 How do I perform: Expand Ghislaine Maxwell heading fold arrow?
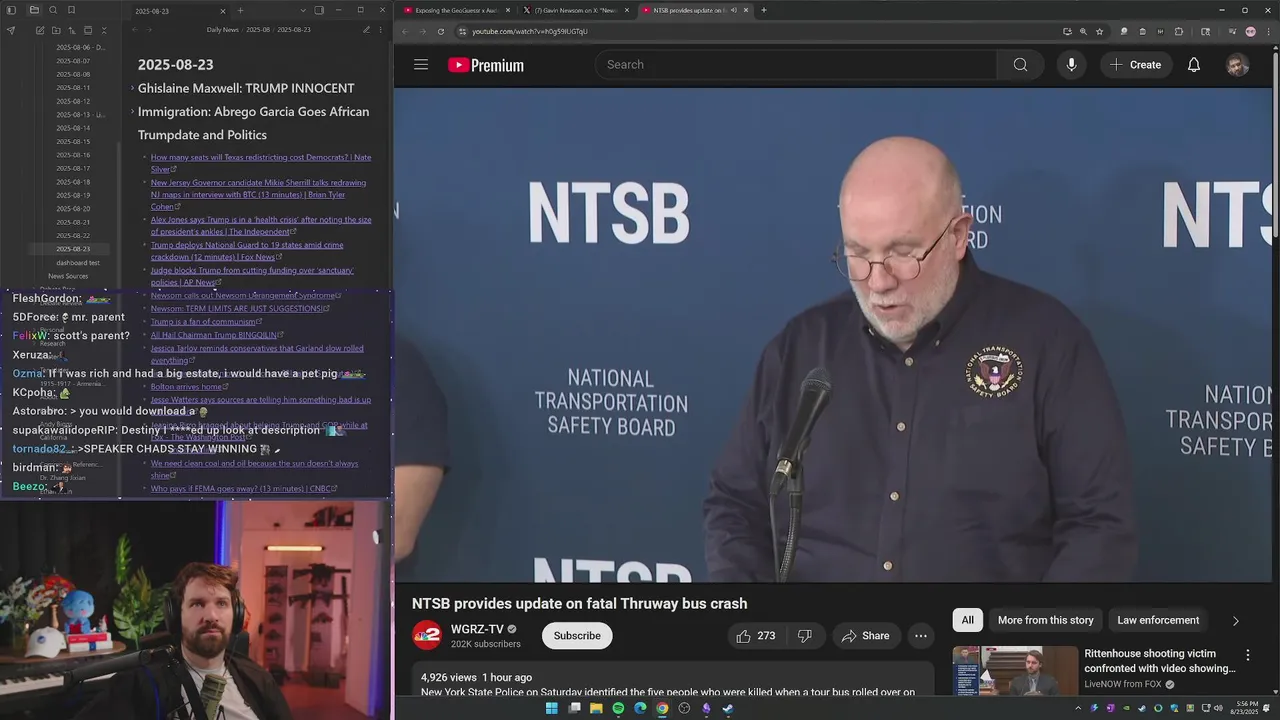(x=132, y=88)
